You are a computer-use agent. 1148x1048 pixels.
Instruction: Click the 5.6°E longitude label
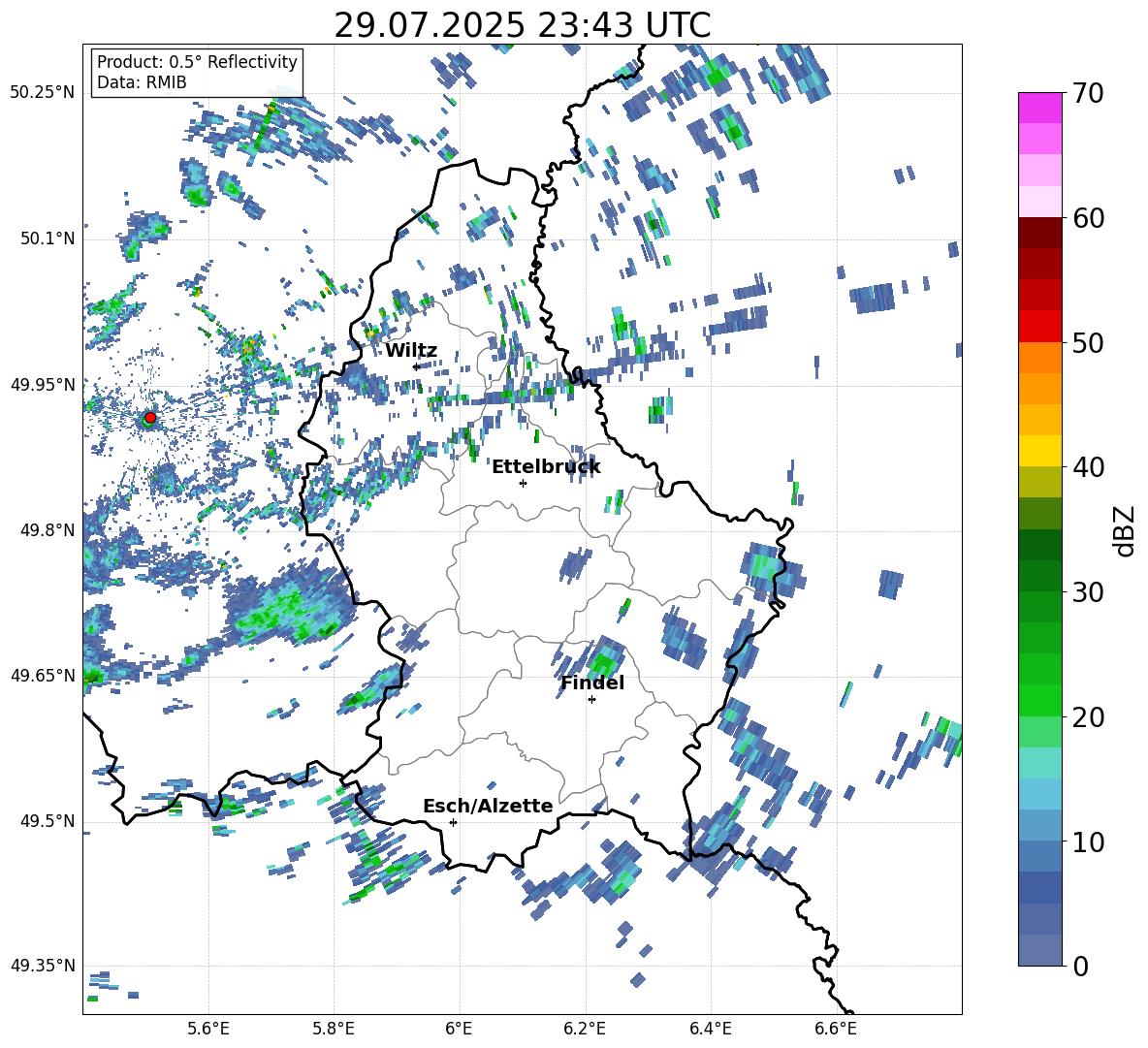point(208,1029)
